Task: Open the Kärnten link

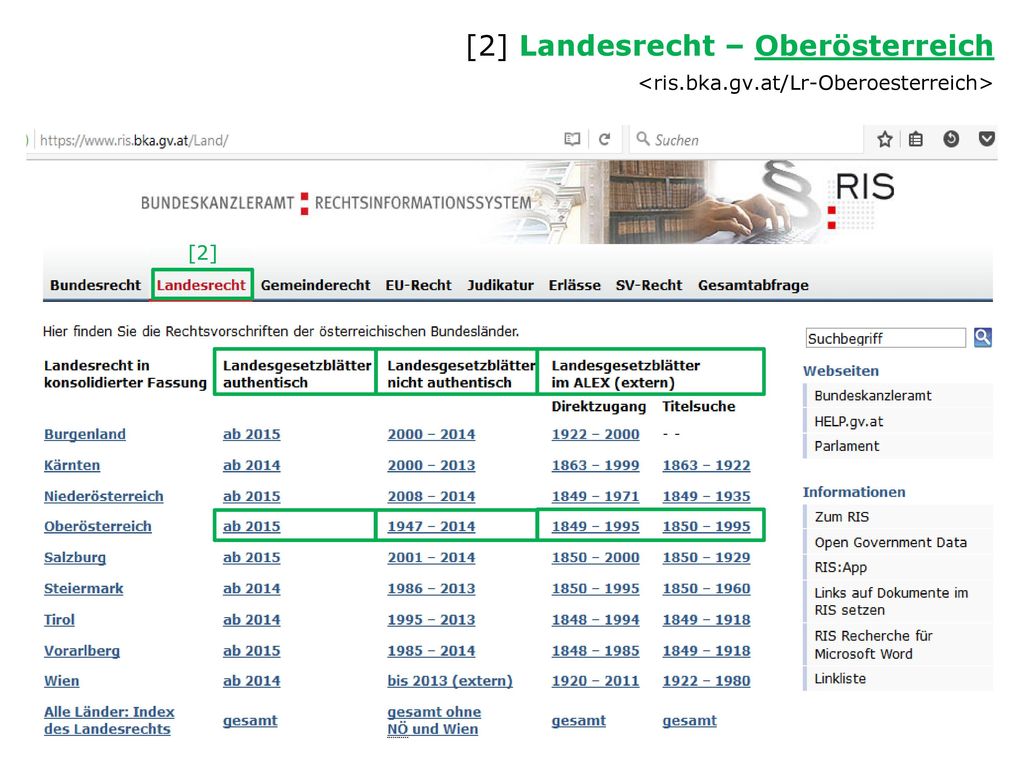Action: 72,466
